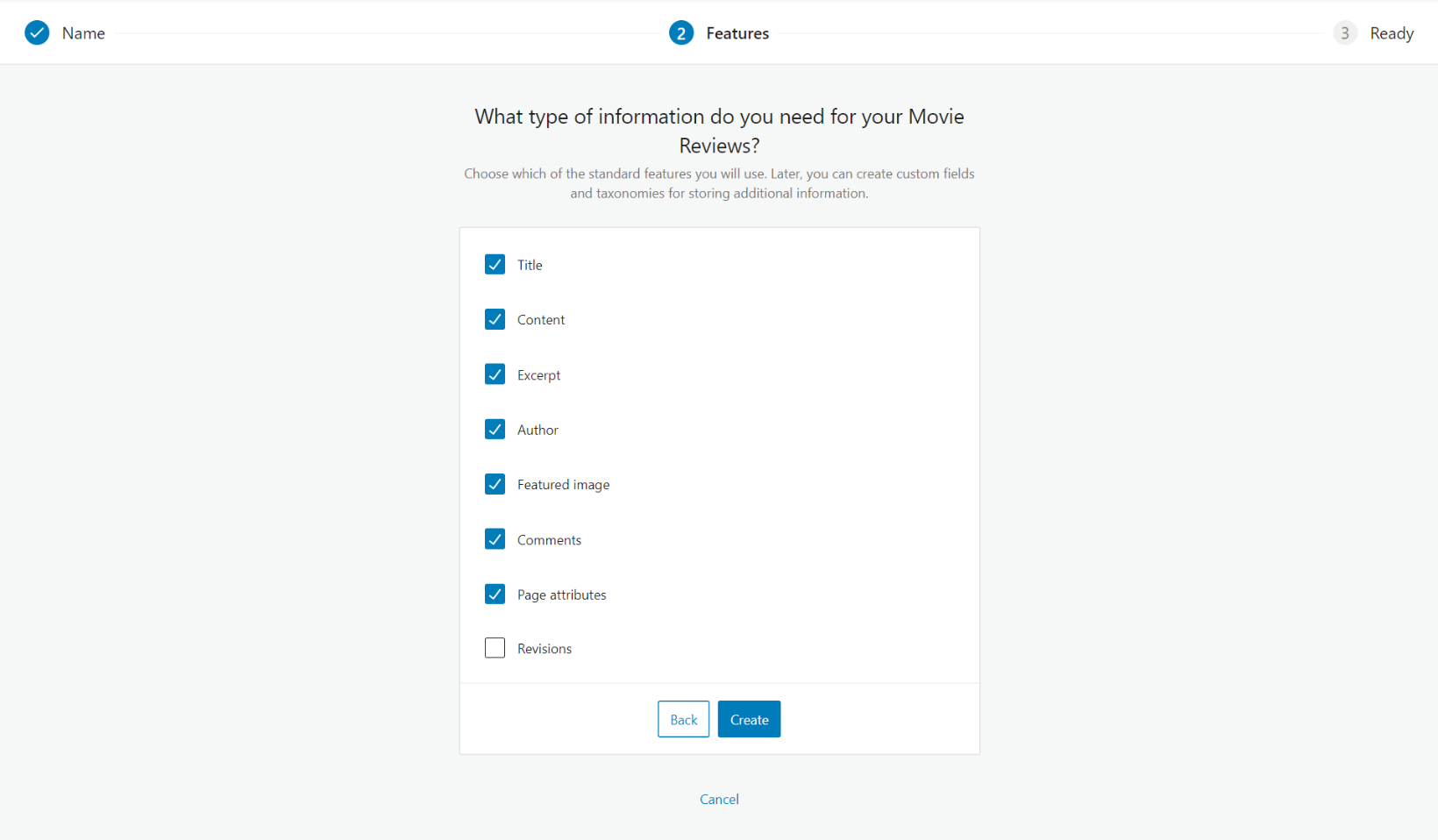Uncheck the Title checkbox
This screenshot has height=840, width=1438.
[x=495, y=265]
